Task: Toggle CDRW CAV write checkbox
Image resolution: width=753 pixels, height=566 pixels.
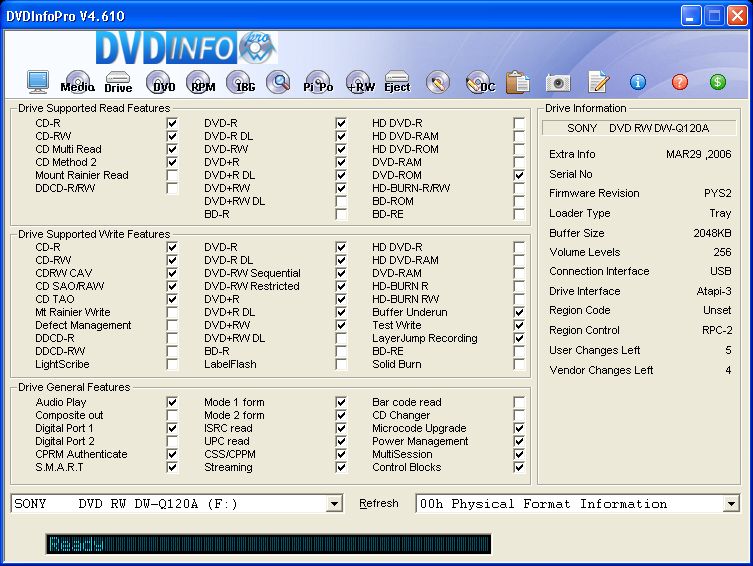Action: [x=172, y=273]
